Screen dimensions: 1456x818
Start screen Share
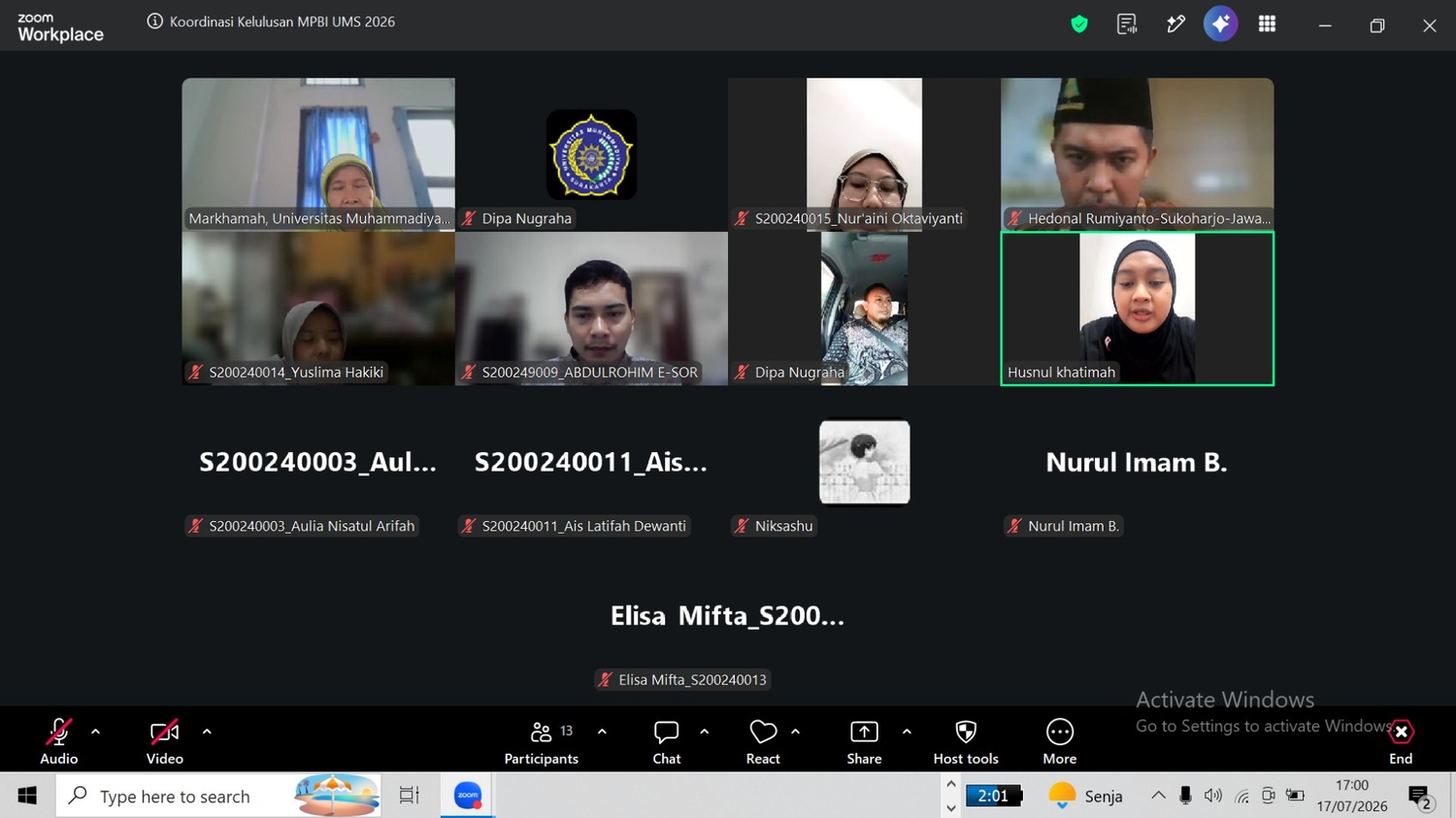pyautogui.click(x=864, y=742)
